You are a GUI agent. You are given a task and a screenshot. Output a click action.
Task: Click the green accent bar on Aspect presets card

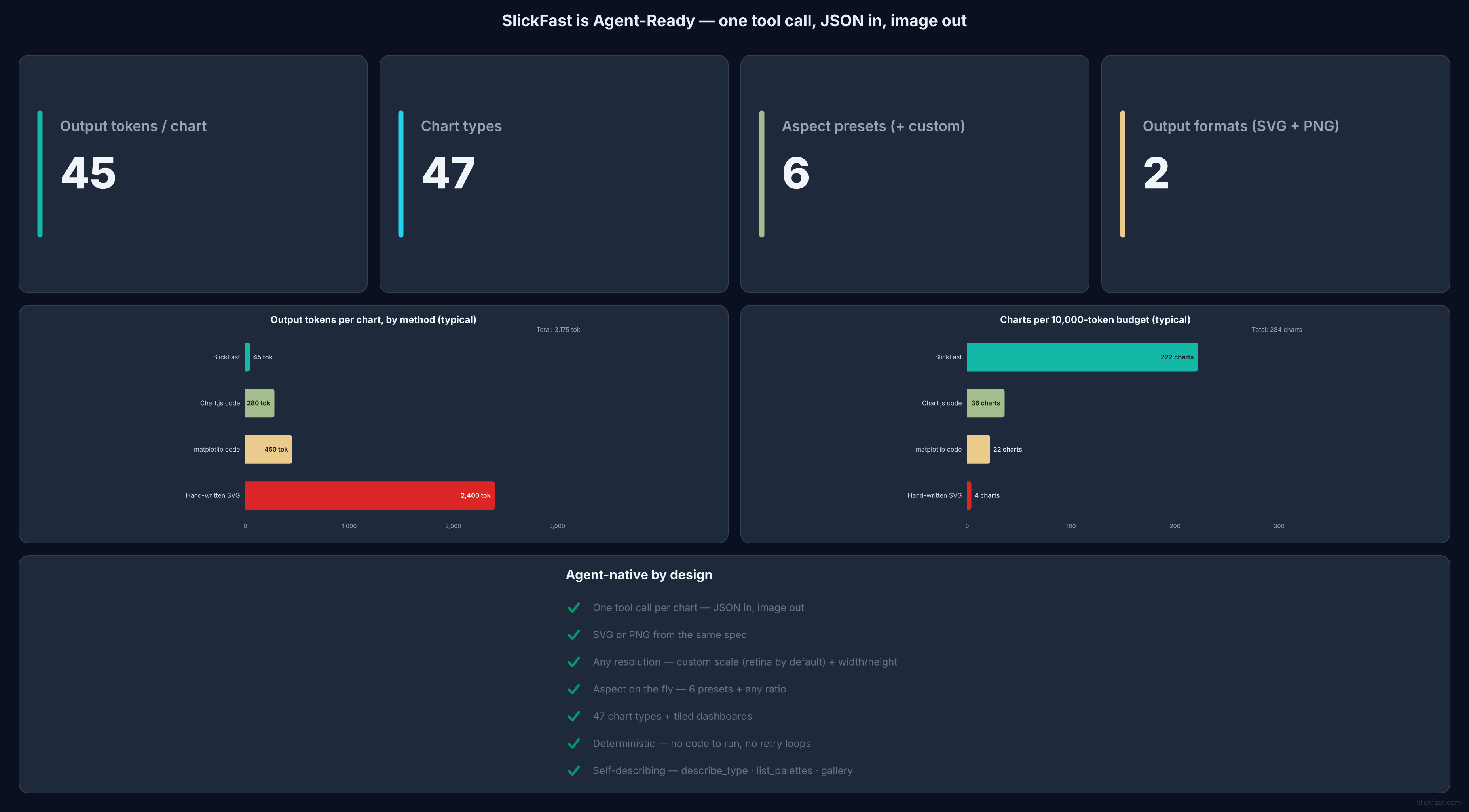(762, 174)
